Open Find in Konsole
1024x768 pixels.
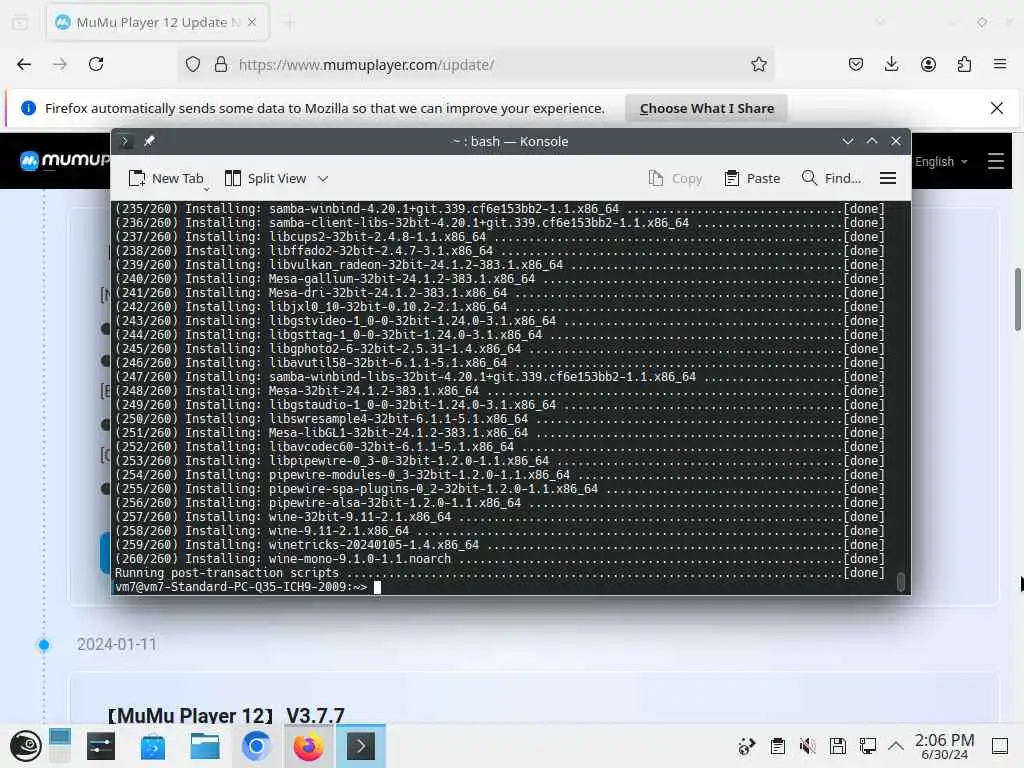click(831, 178)
